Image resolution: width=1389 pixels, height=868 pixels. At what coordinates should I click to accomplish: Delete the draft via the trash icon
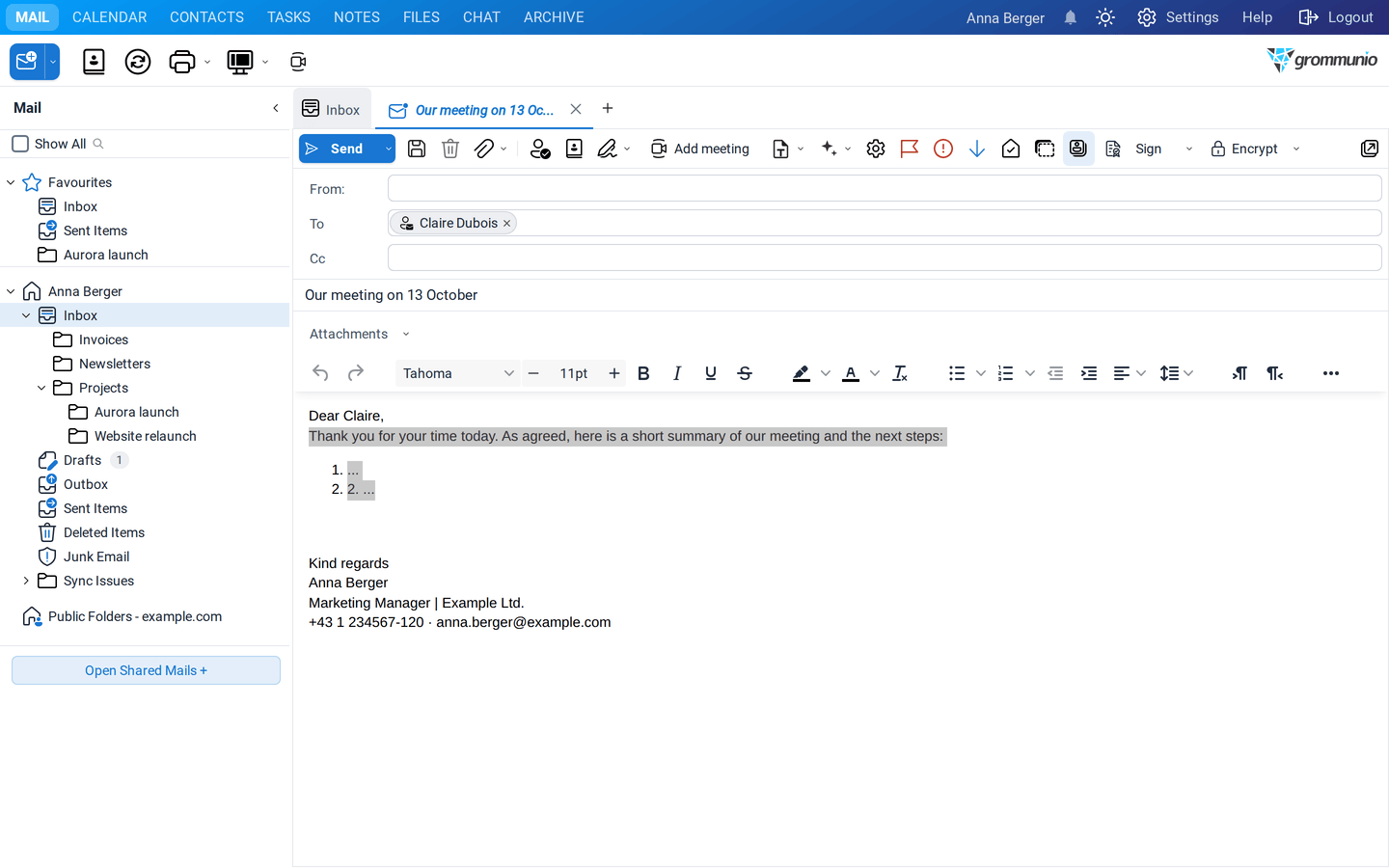[x=450, y=149]
